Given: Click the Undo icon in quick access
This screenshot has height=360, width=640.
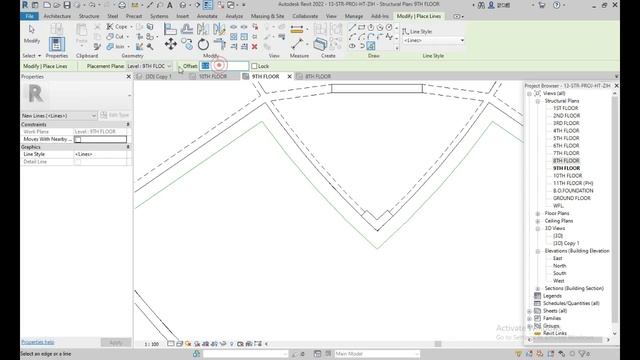Looking at the screenshot, I should point(92,5).
